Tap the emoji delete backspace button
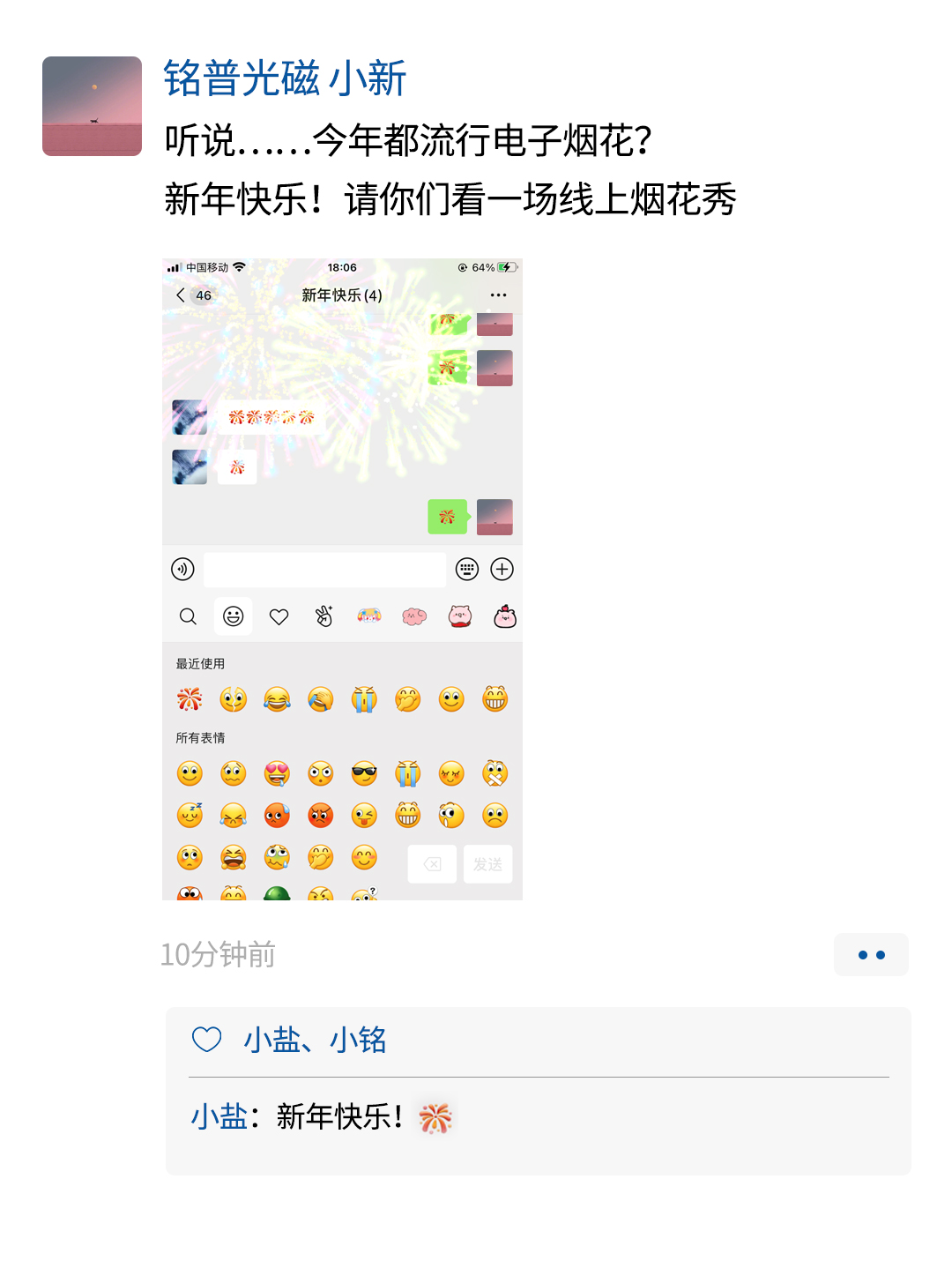 click(432, 864)
